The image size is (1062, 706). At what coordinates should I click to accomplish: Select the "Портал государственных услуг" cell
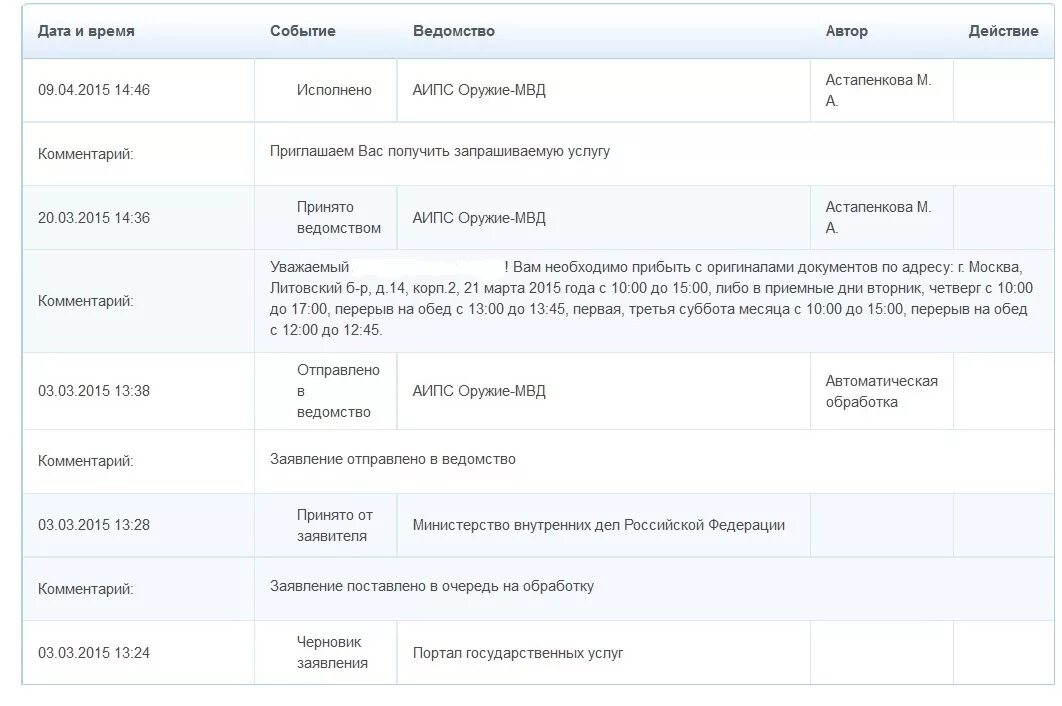(x=518, y=653)
